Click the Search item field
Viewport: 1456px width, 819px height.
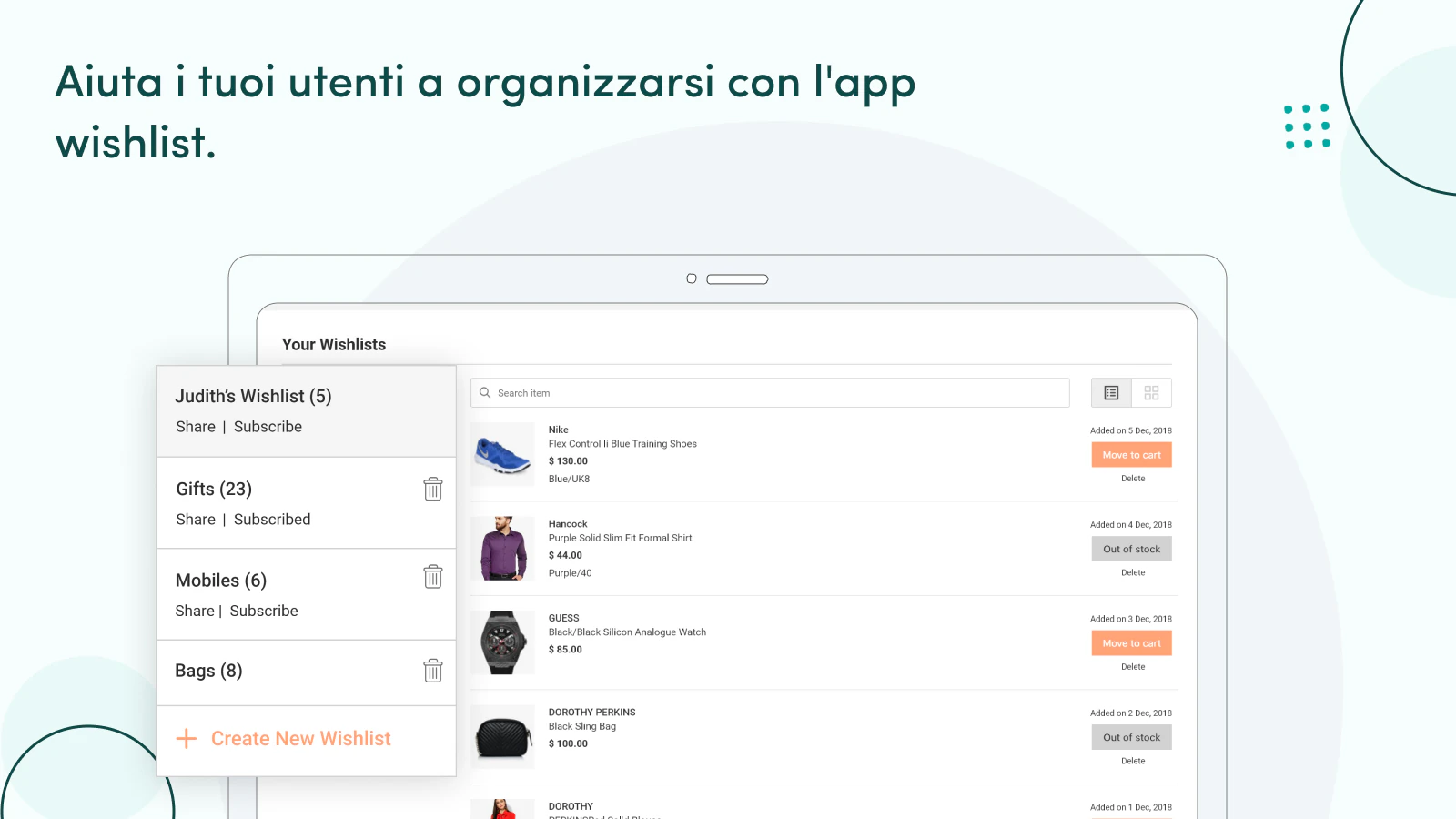coord(770,393)
